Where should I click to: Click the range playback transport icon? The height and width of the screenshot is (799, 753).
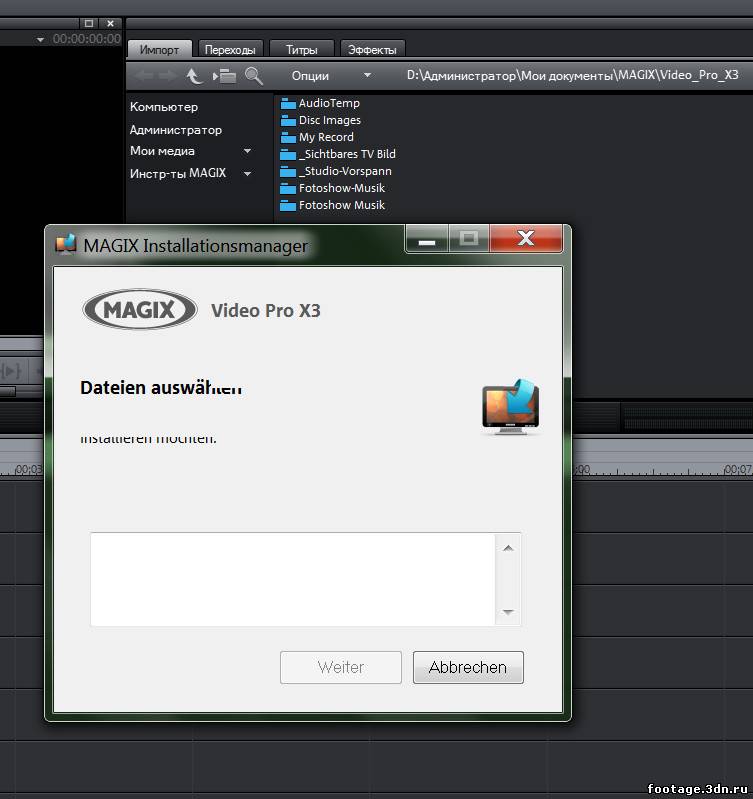11,370
